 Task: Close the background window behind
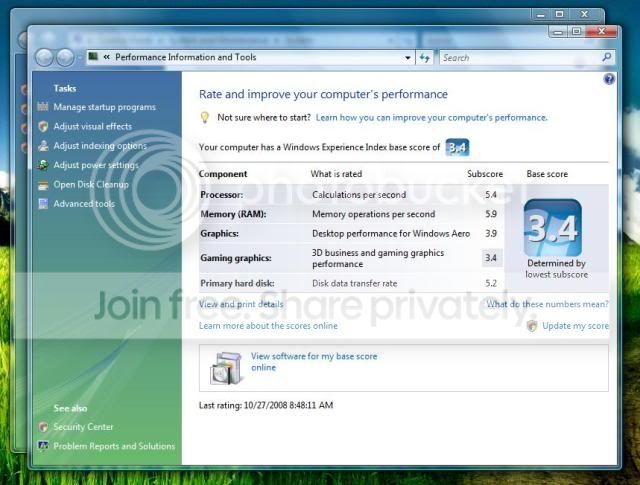pyautogui.click(x=585, y=15)
